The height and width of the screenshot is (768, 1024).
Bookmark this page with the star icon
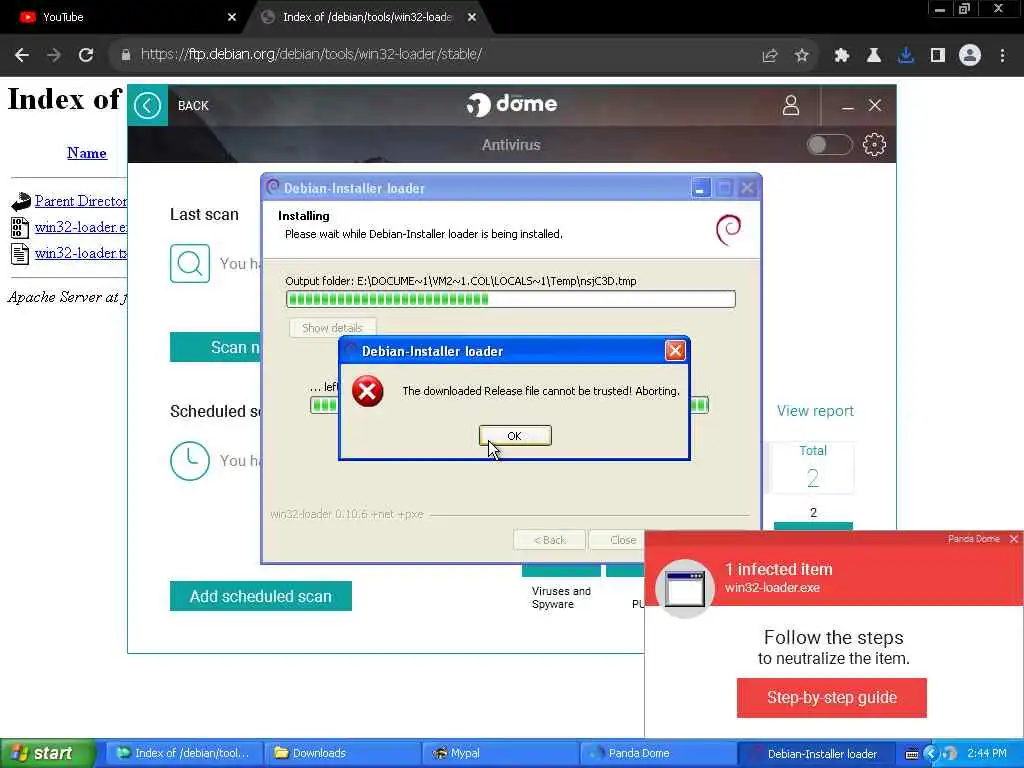point(802,56)
